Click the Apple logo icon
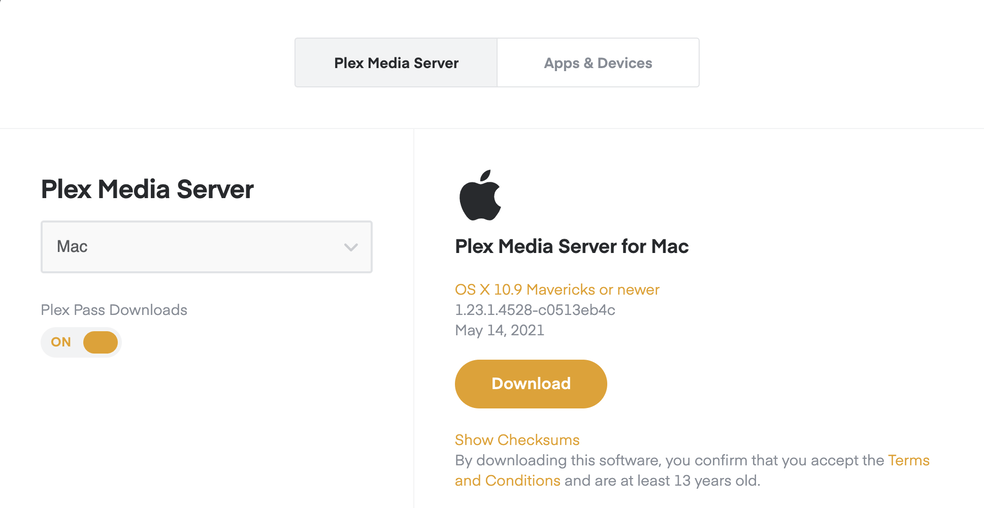This screenshot has width=984, height=508. pyautogui.click(x=480, y=194)
